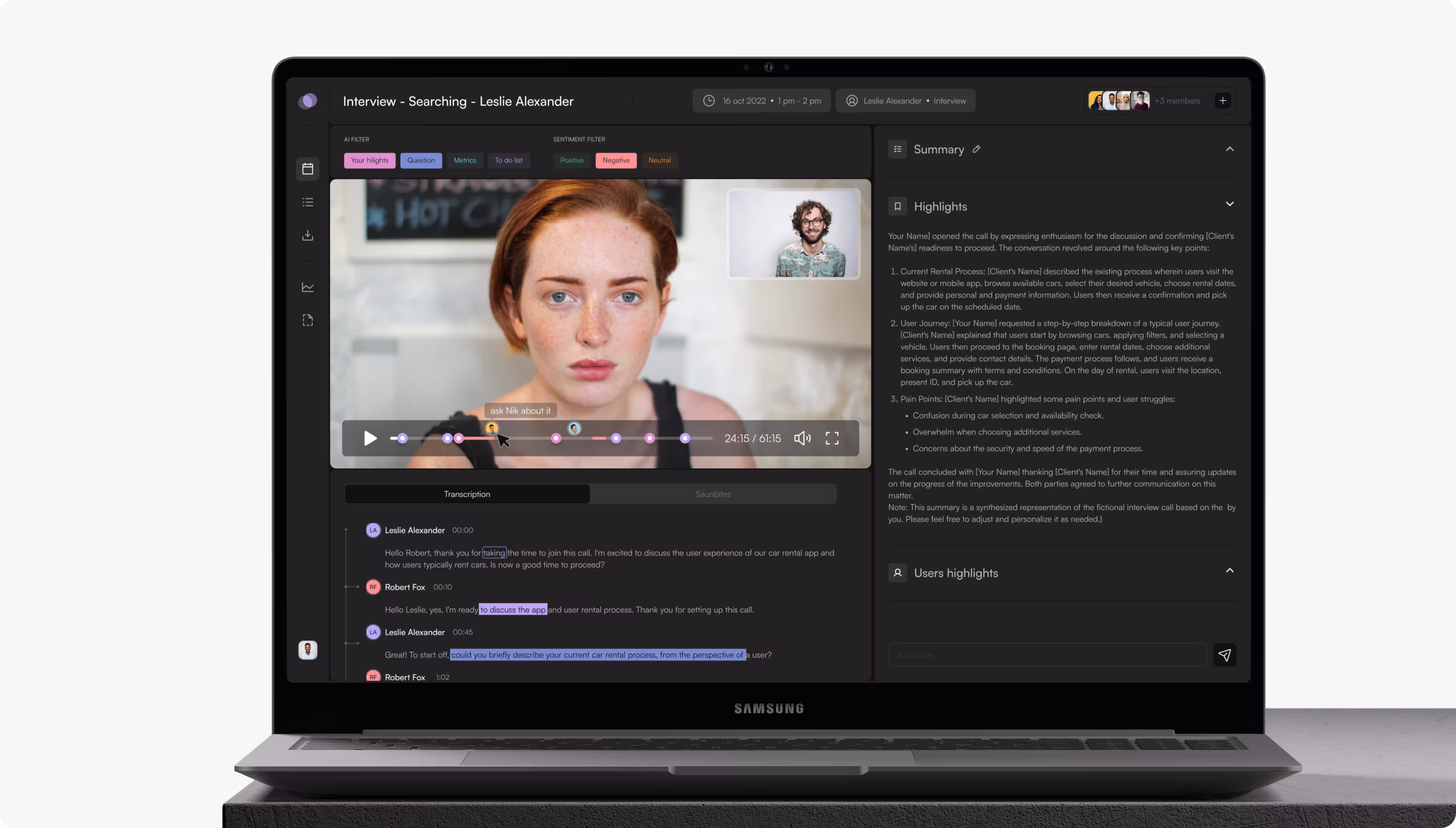Click the Leslie Alexander 00:45 speaker entry
This screenshot has height=828, width=1456.
click(x=420, y=632)
